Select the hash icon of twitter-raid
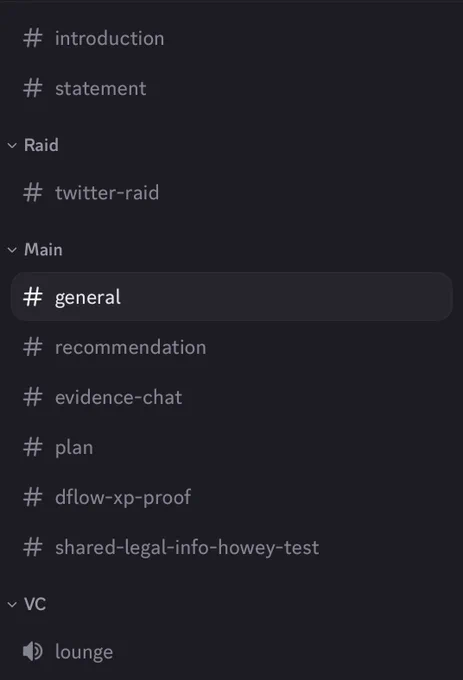The height and width of the screenshot is (680, 463). (x=33, y=193)
